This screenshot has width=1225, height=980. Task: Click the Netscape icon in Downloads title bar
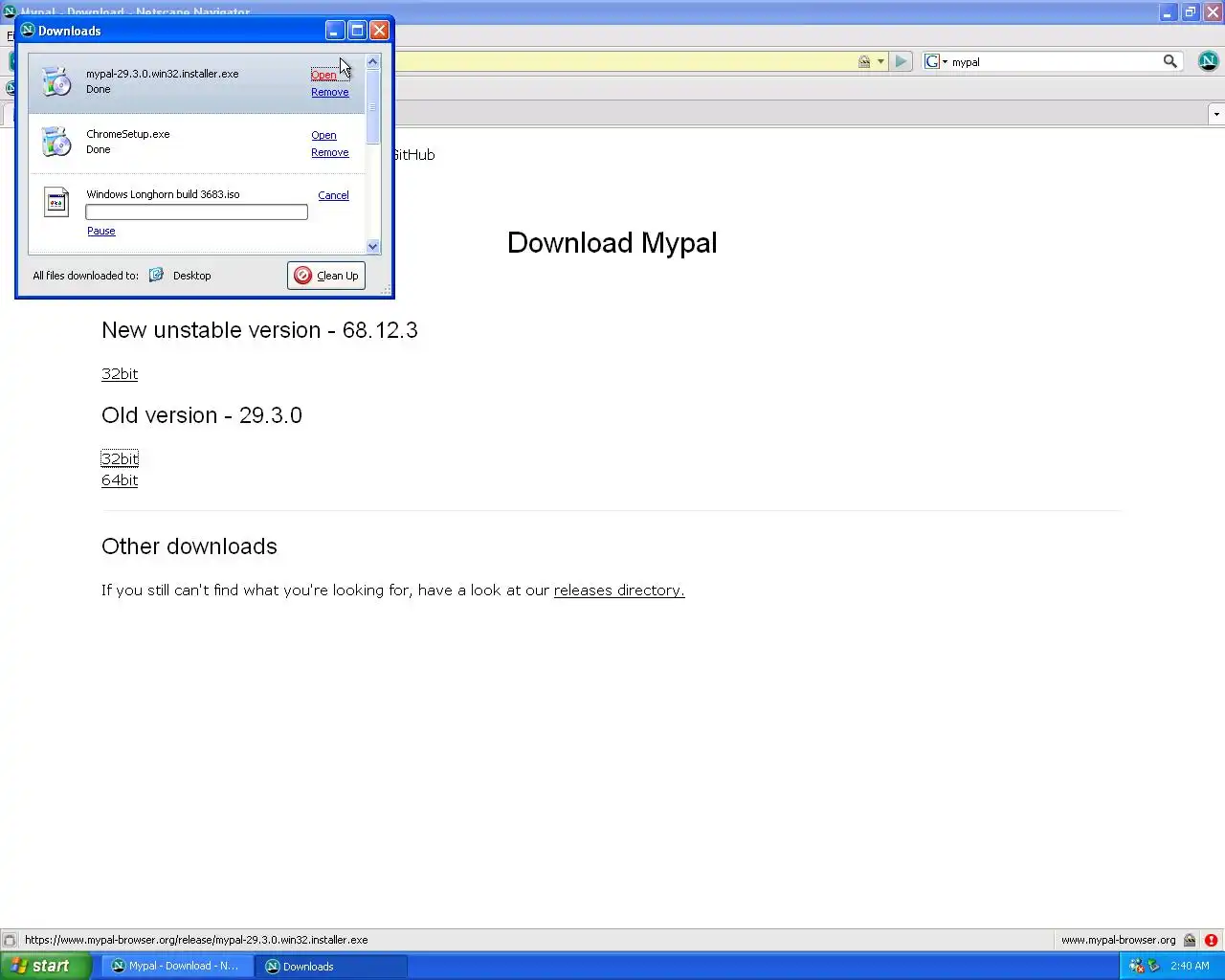[28, 31]
